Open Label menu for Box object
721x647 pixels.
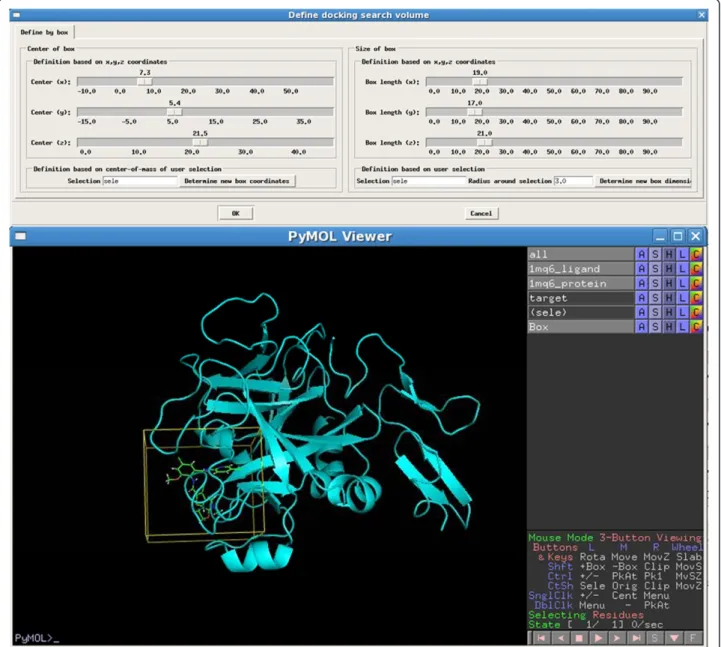tap(683, 327)
